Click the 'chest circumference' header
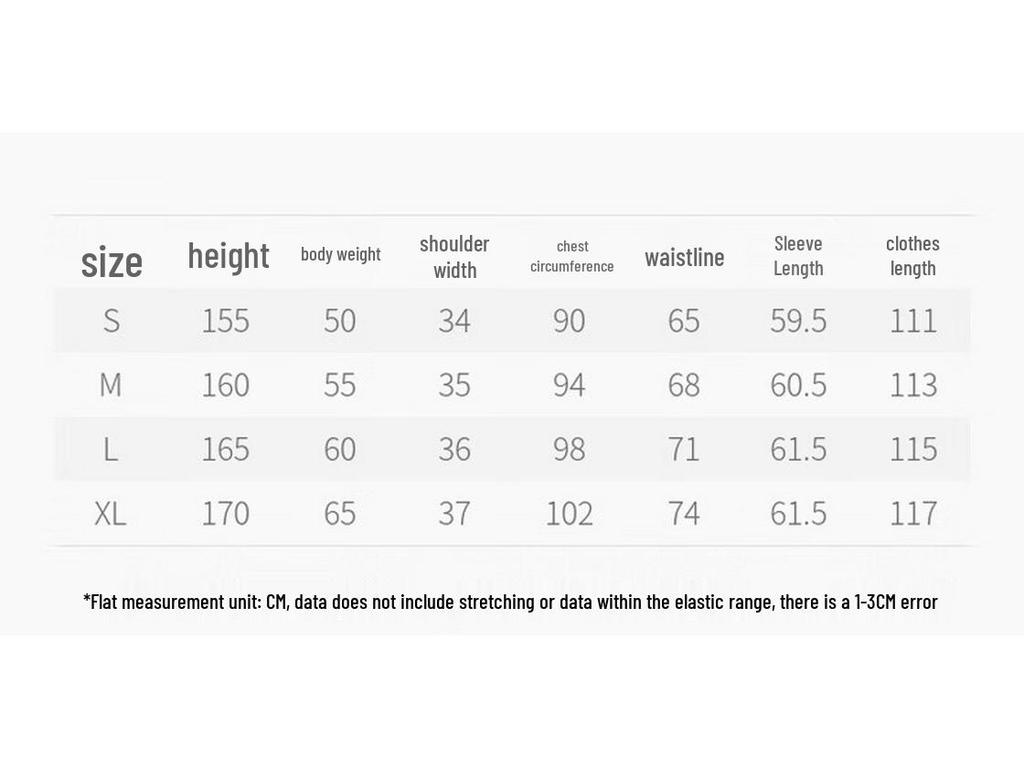Viewport: 1024px width, 768px height. [572, 256]
